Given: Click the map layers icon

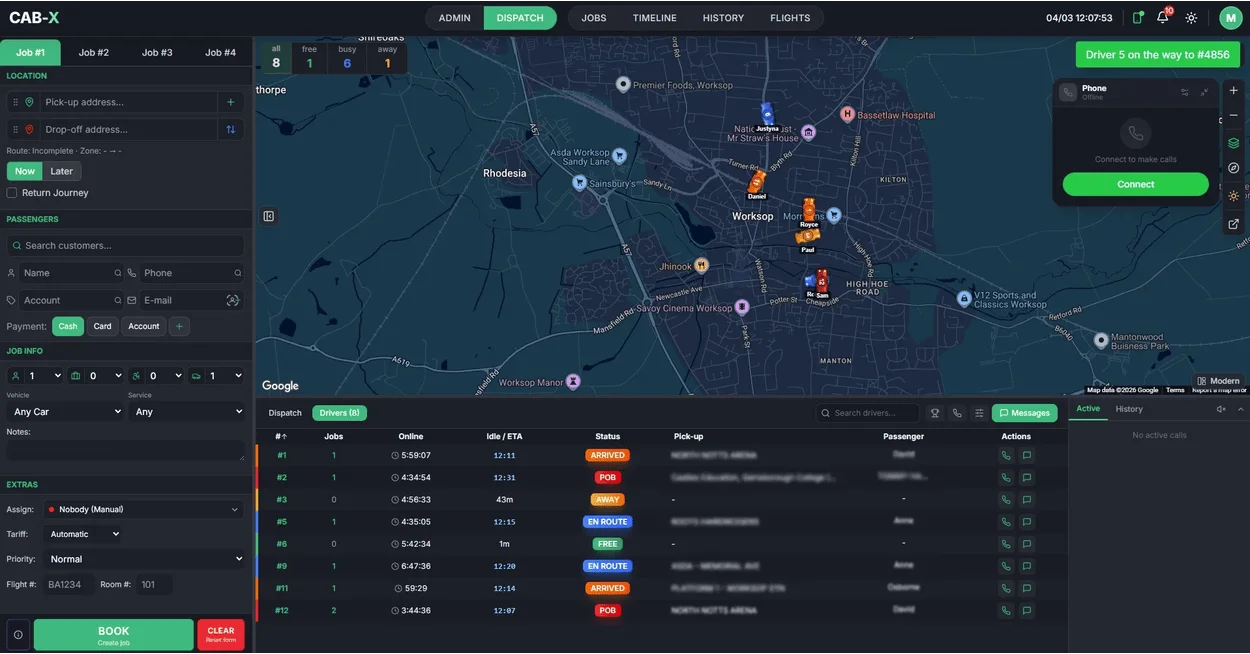Looking at the screenshot, I should [1233, 143].
